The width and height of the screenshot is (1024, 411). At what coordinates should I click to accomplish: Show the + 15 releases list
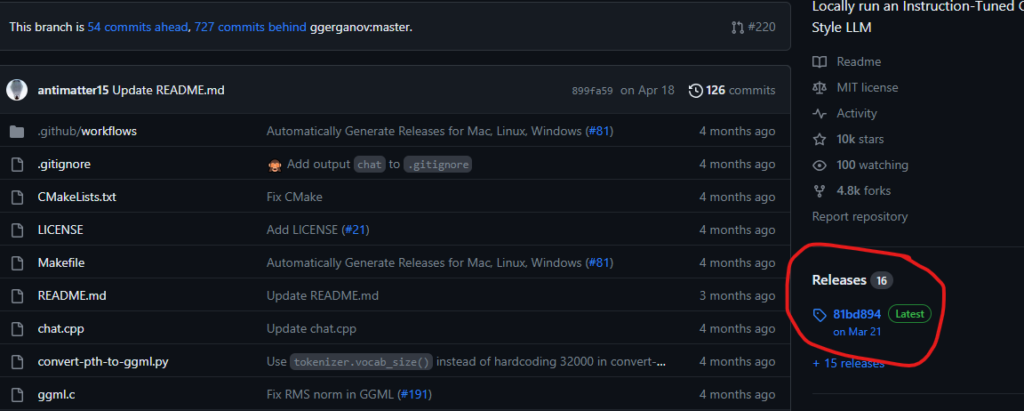click(848, 363)
